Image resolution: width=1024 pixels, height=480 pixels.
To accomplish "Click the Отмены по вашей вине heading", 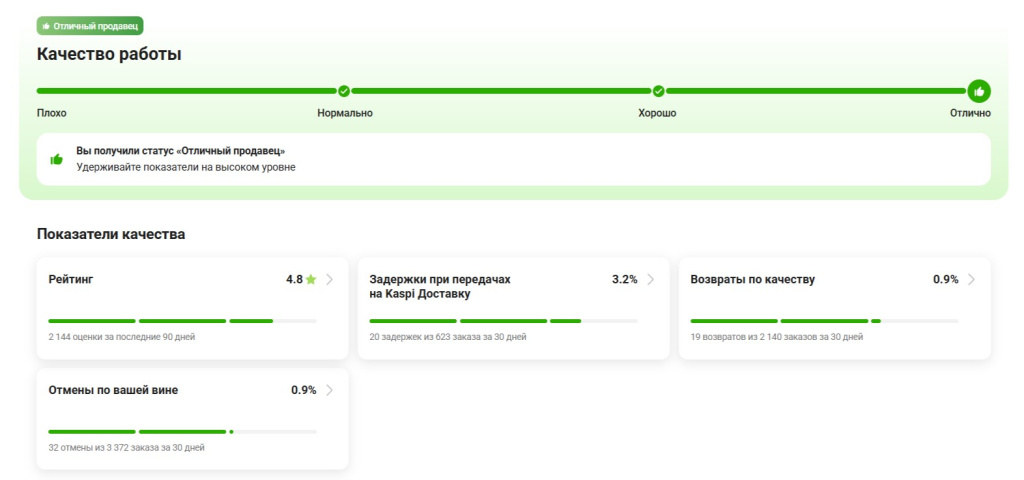I will [113, 390].
